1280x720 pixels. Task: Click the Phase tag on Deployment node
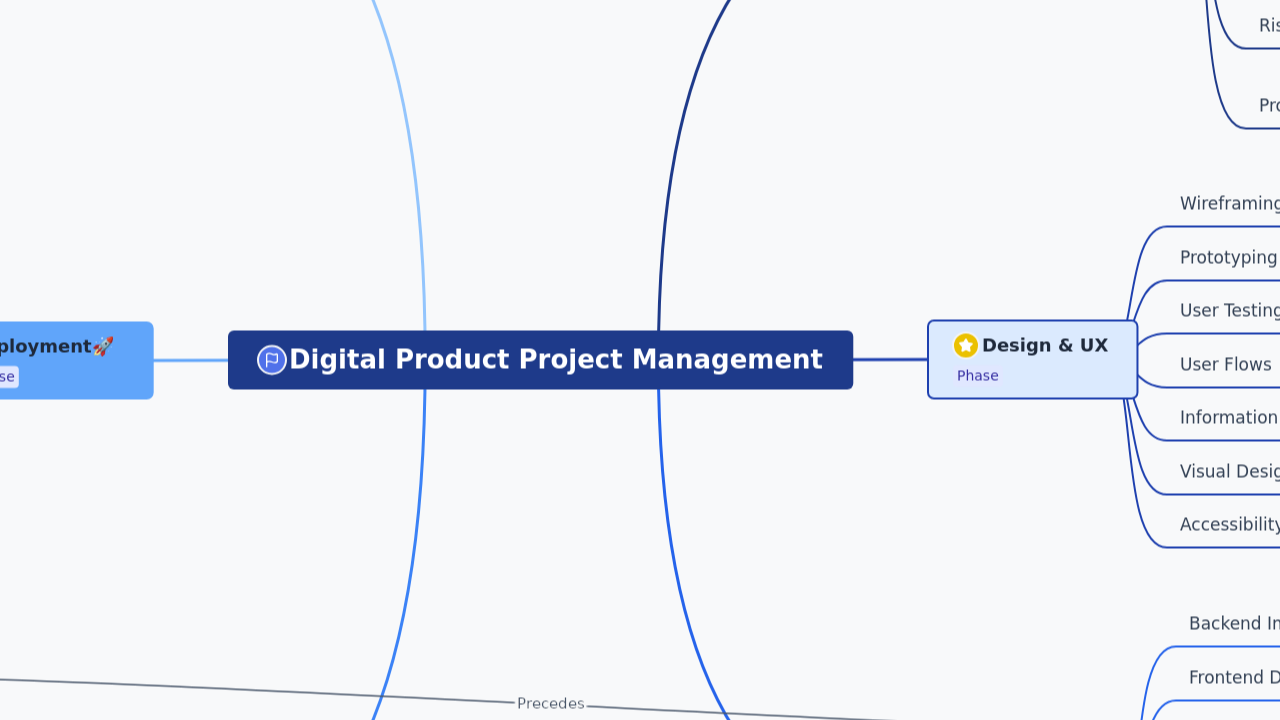pos(8,377)
